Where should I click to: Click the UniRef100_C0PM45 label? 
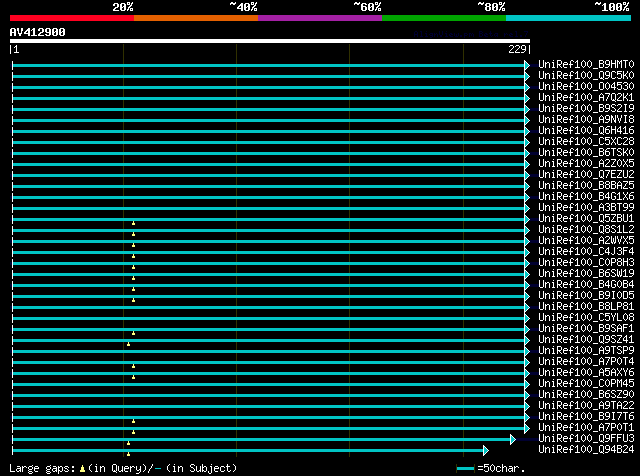pyautogui.click(x=586, y=384)
